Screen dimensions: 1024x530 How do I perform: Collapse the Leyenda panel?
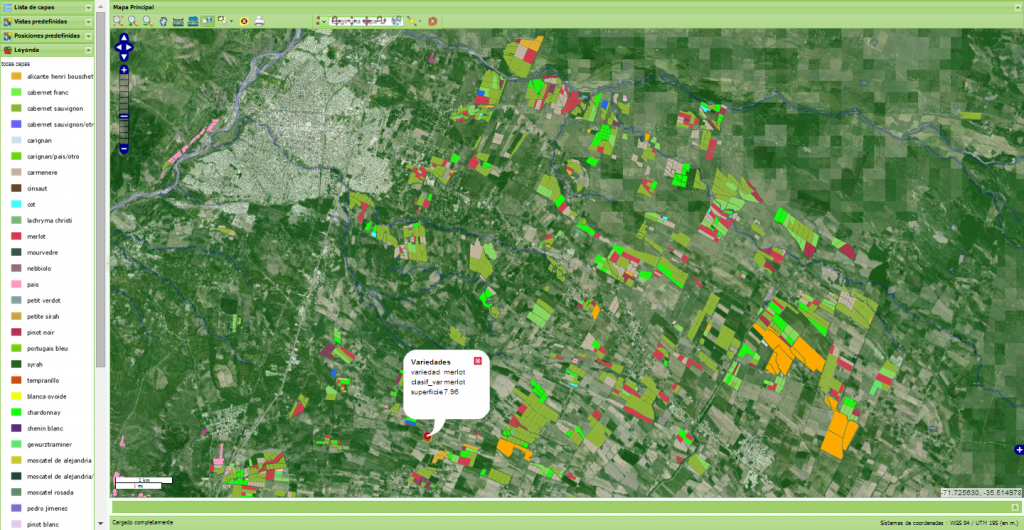pyautogui.click(x=89, y=49)
